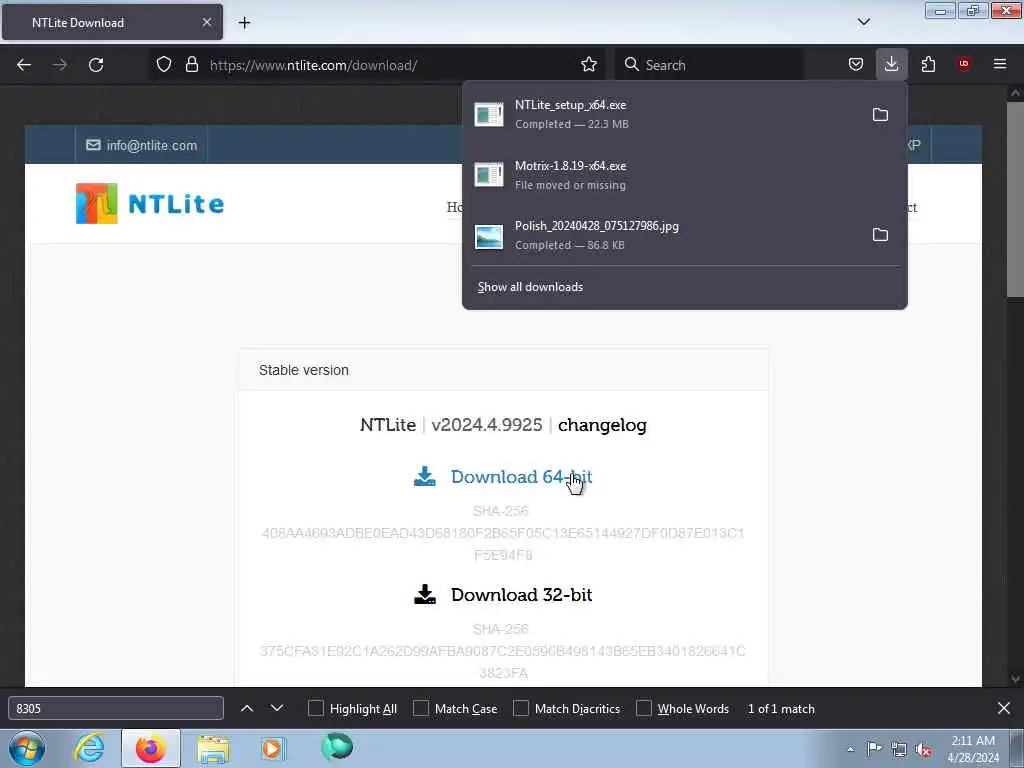This screenshot has height=768, width=1024.
Task: Focus the find bar field containing 8305
Action: (x=116, y=709)
